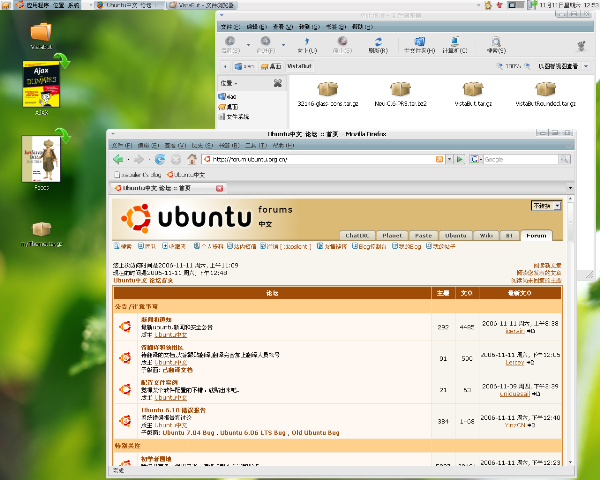The height and width of the screenshot is (480, 600).
Task: Open the Forward history dropdown in file manager
Action: (284, 45)
